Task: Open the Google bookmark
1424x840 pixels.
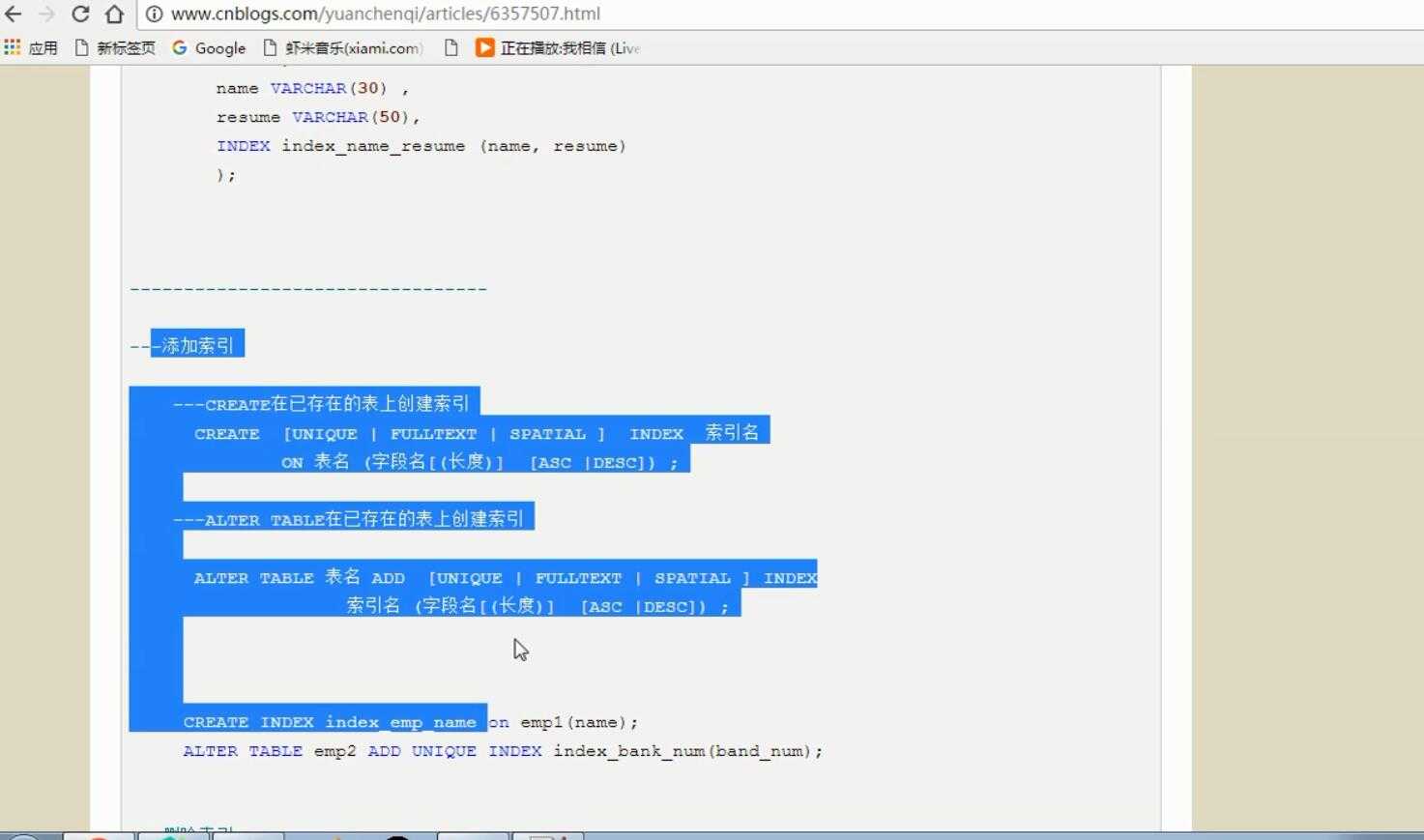Action: [x=209, y=47]
